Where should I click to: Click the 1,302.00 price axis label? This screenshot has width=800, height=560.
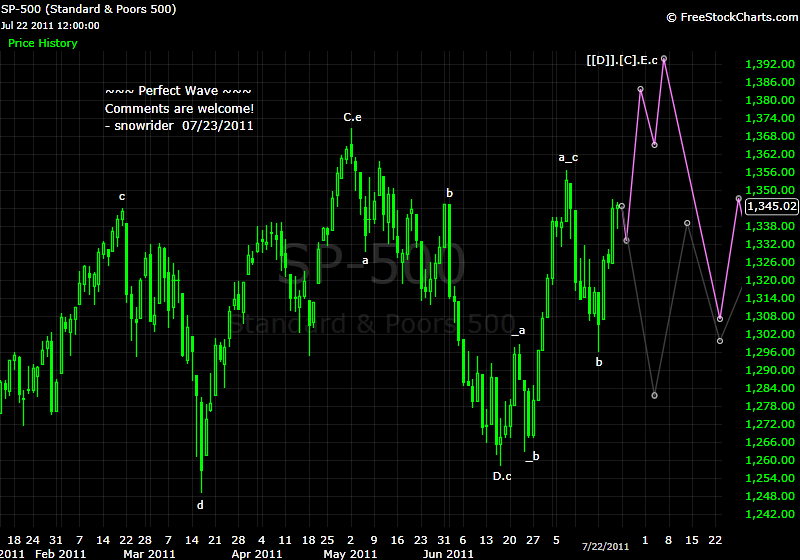pos(770,334)
